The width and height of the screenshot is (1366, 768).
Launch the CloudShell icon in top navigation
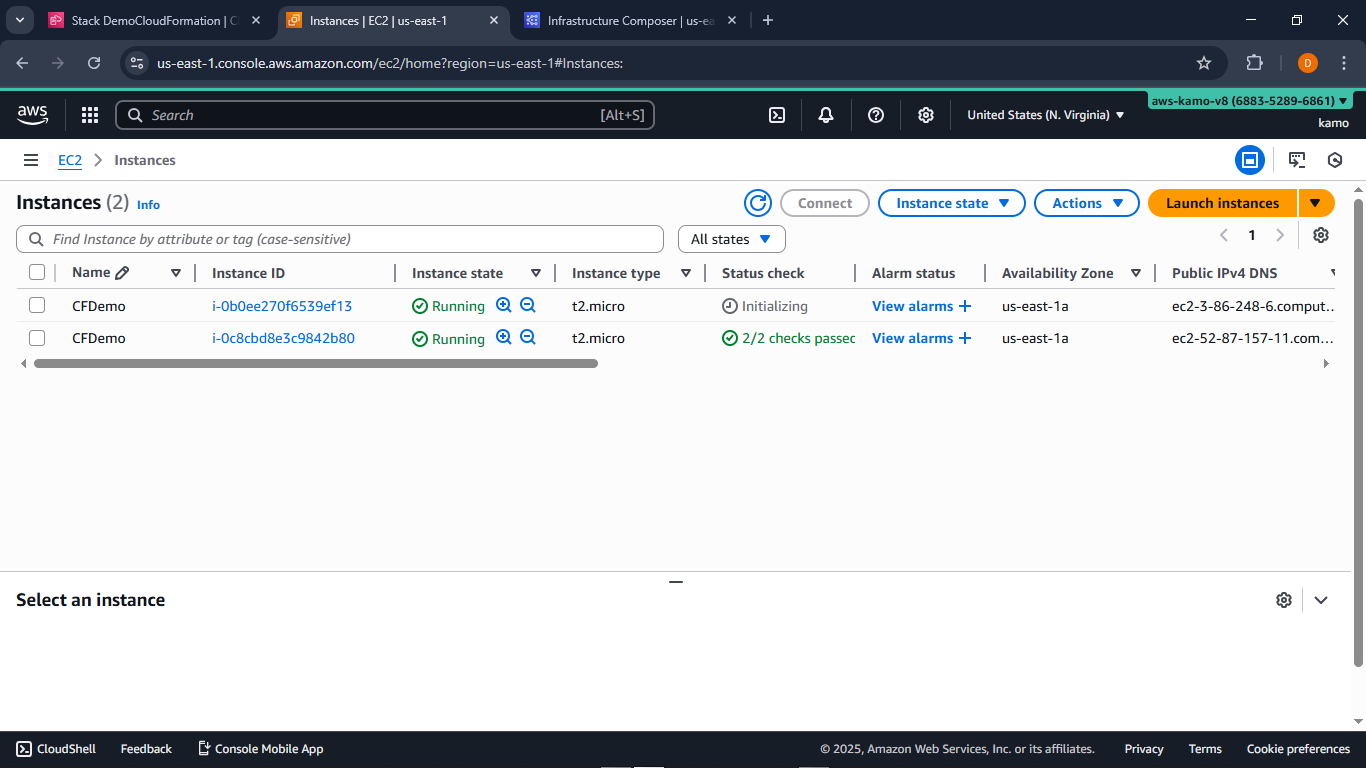[x=777, y=115]
